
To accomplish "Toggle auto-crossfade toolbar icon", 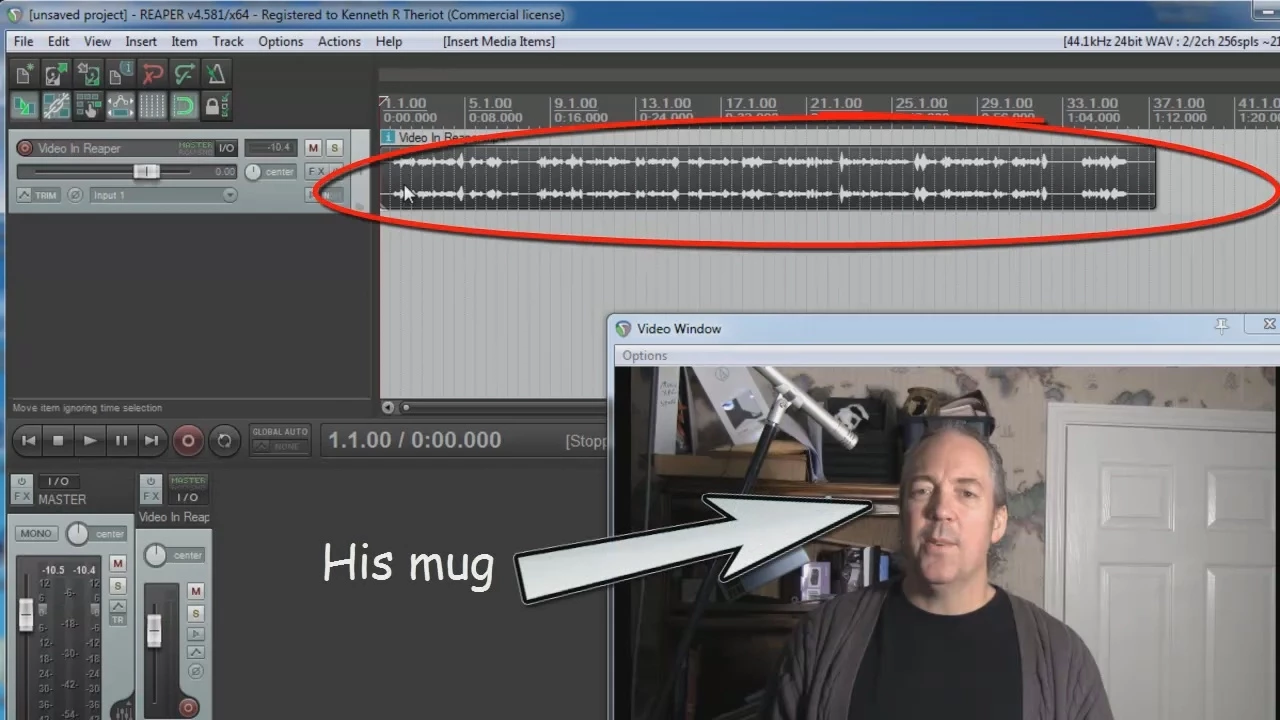I will click(24, 105).
